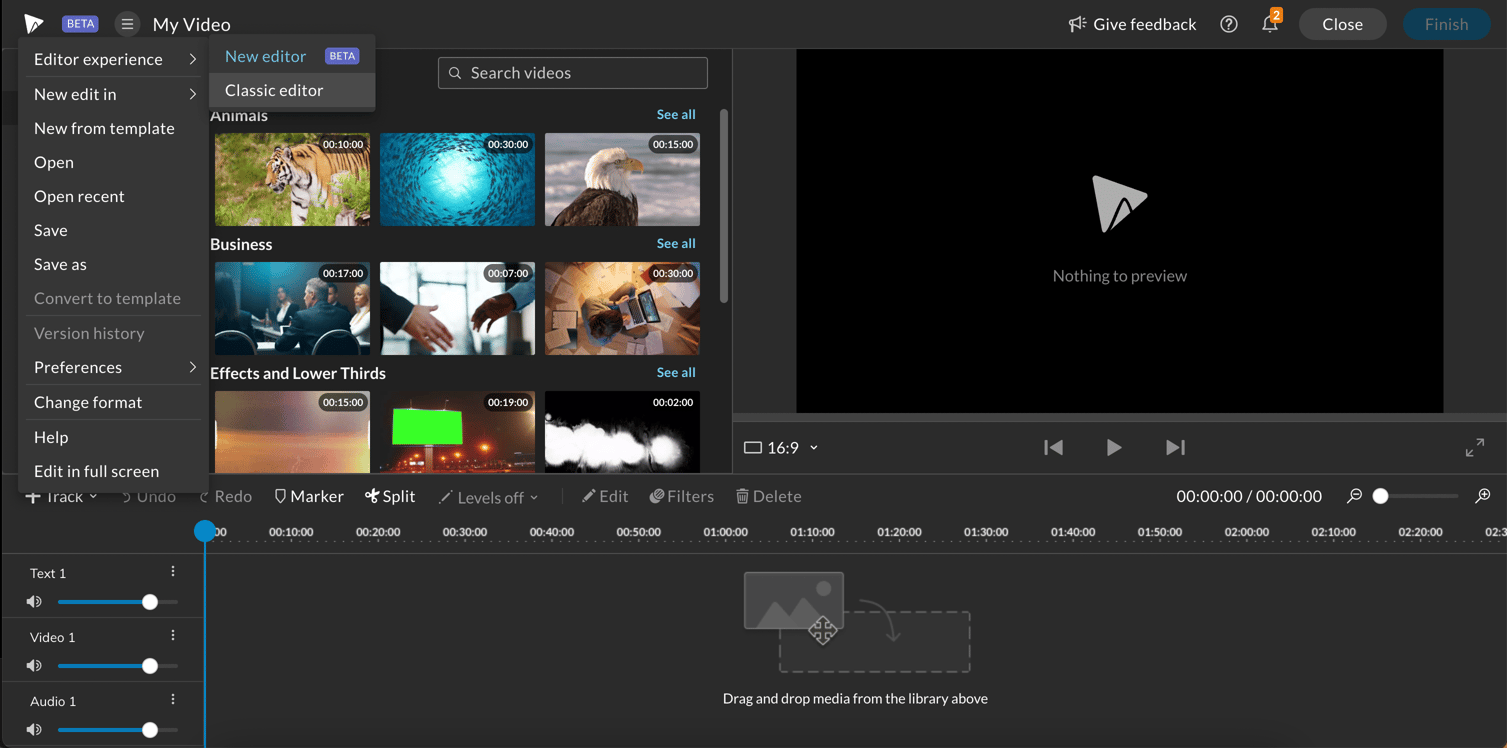Mute the Video 1 track
Image resolution: width=1507 pixels, height=748 pixels.
(x=33, y=665)
